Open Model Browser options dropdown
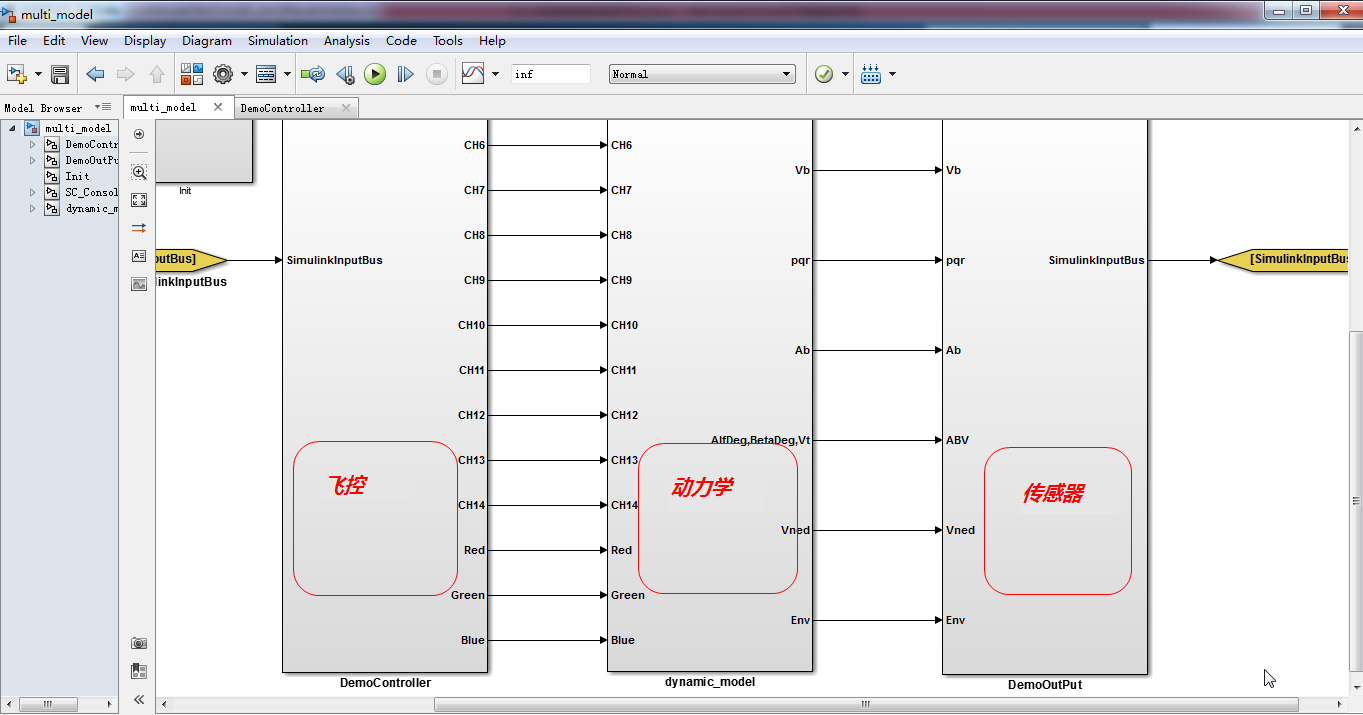This screenshot has width=1363, height=715. click(103, 107)
